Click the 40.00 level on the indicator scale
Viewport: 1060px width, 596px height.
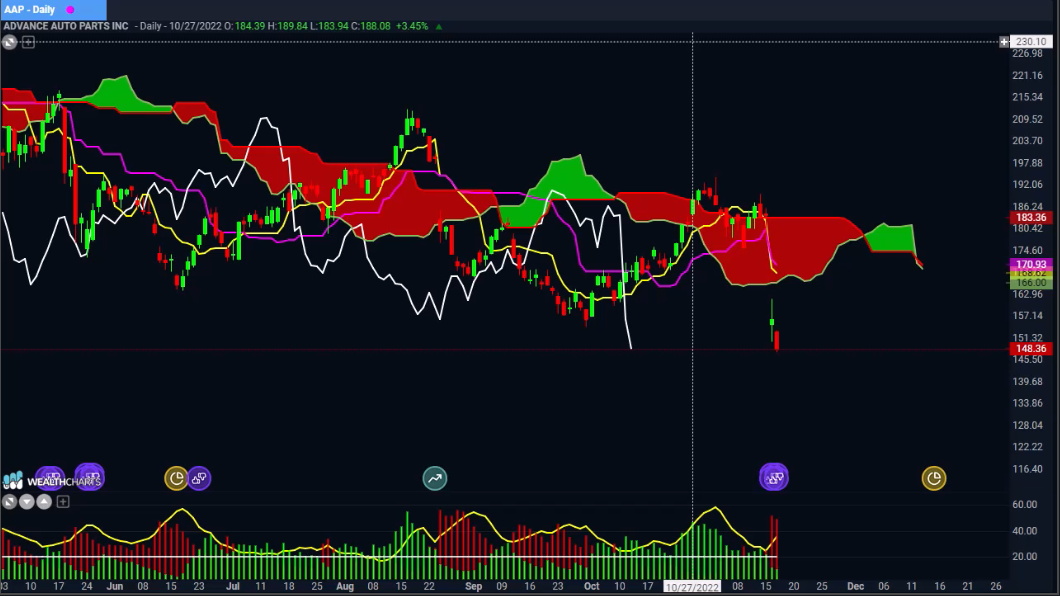(x=1024, y=530)
